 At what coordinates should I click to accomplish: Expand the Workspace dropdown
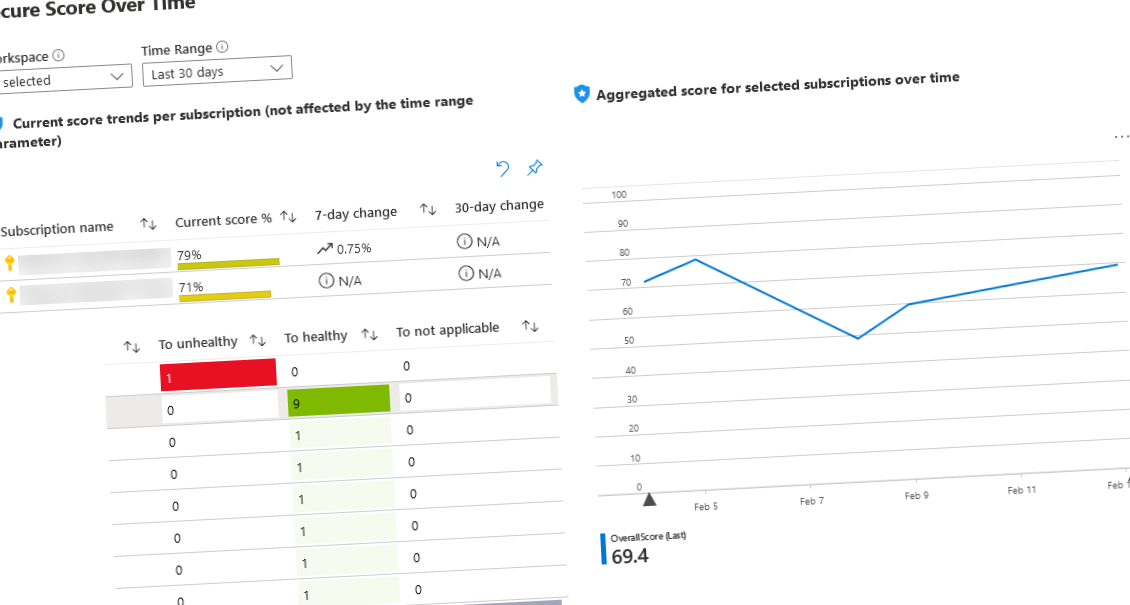pos(64,79)
